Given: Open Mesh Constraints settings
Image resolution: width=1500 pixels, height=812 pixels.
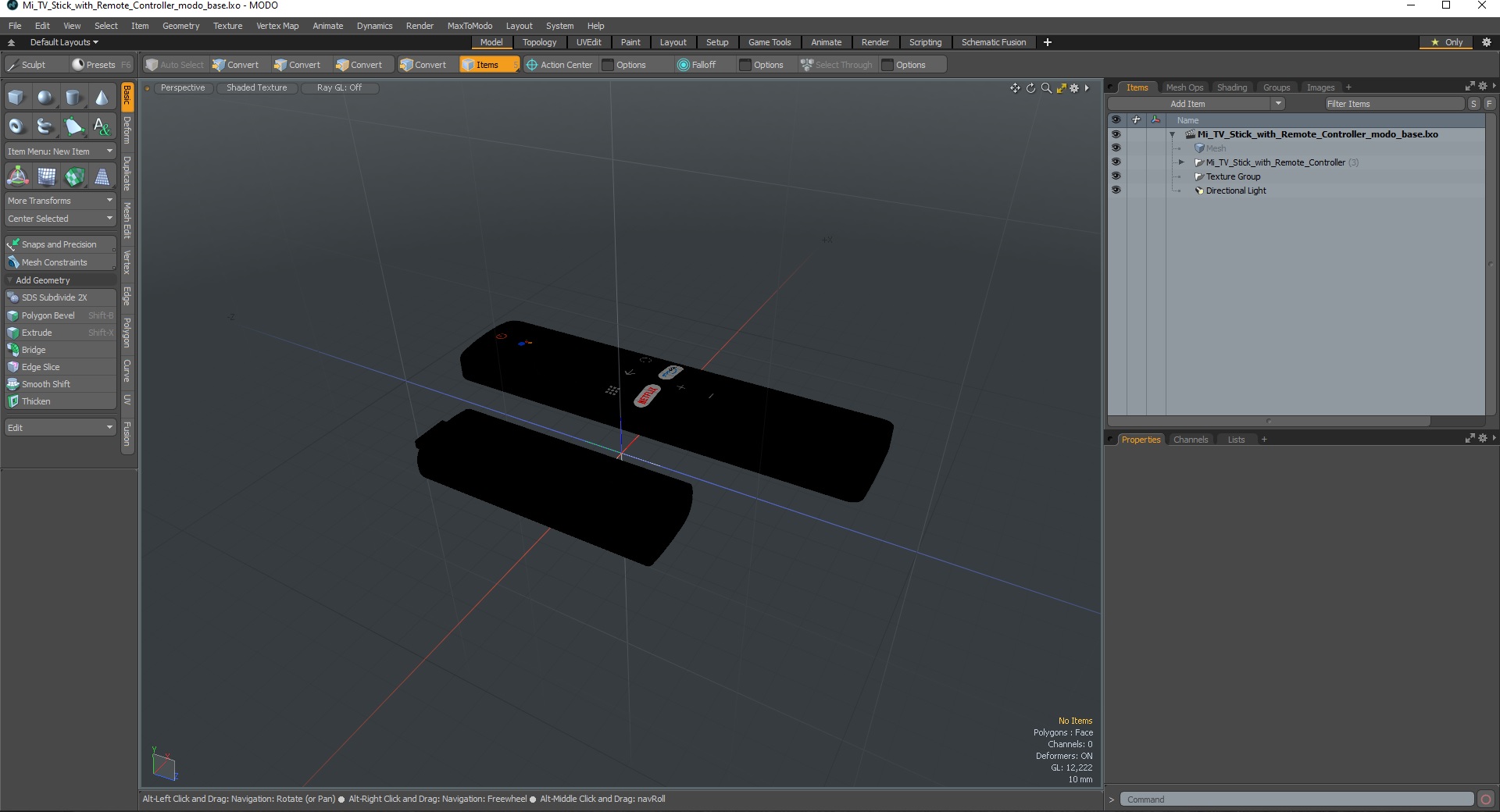Looking at the screenshot, I should (x=60, y=262).
